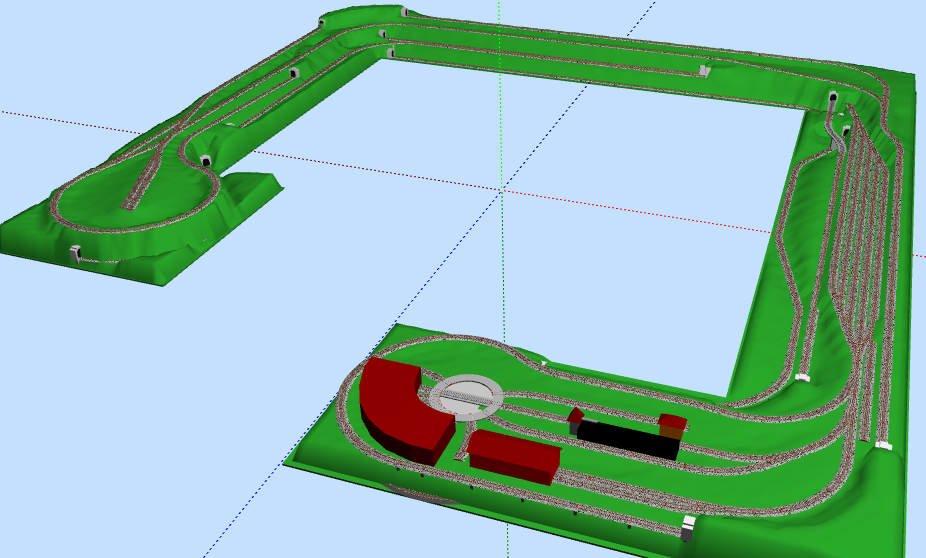This screenshot has width=926, height=558.
Task: Select small red hut at black building's right end
Action: (x=672, y=424)
